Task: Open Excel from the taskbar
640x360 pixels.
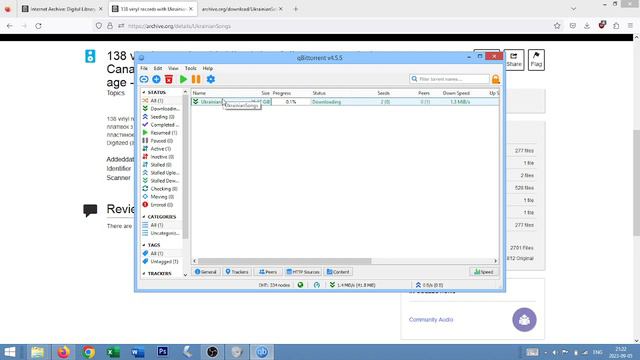Action: tap(113, 352)
